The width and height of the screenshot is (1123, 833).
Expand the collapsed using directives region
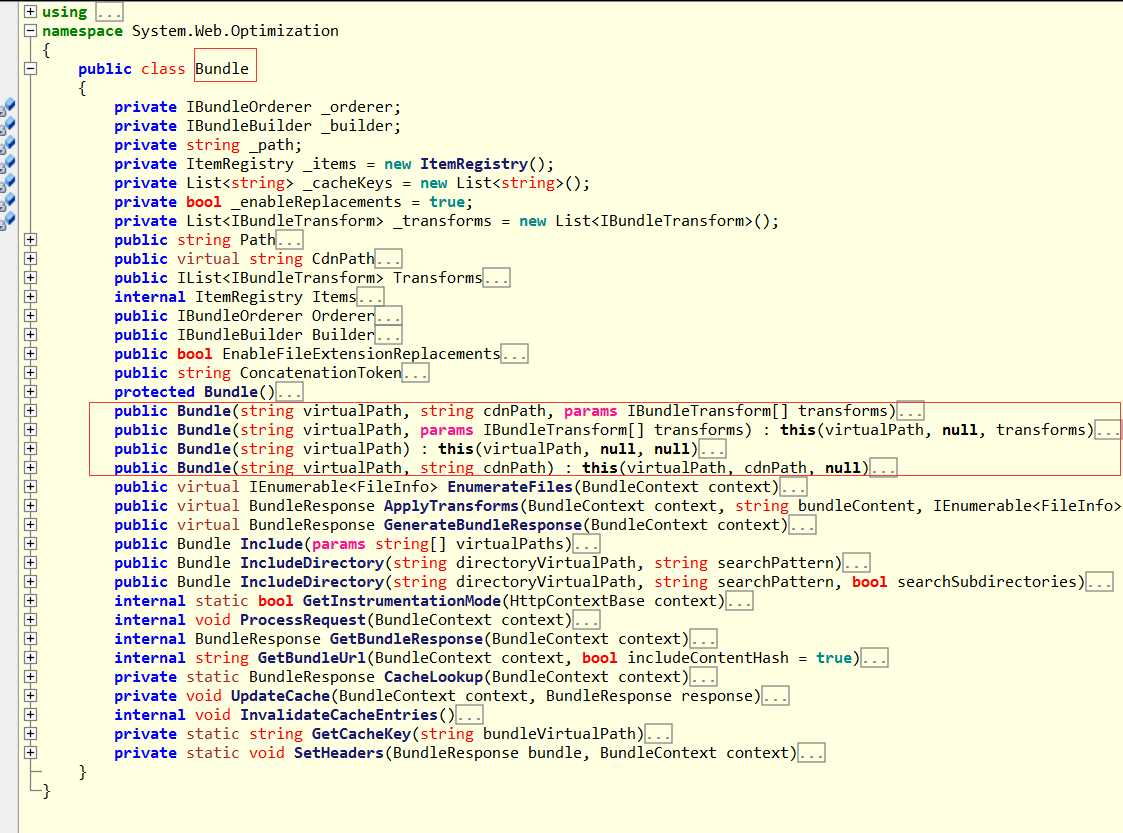tap(30, 11)
